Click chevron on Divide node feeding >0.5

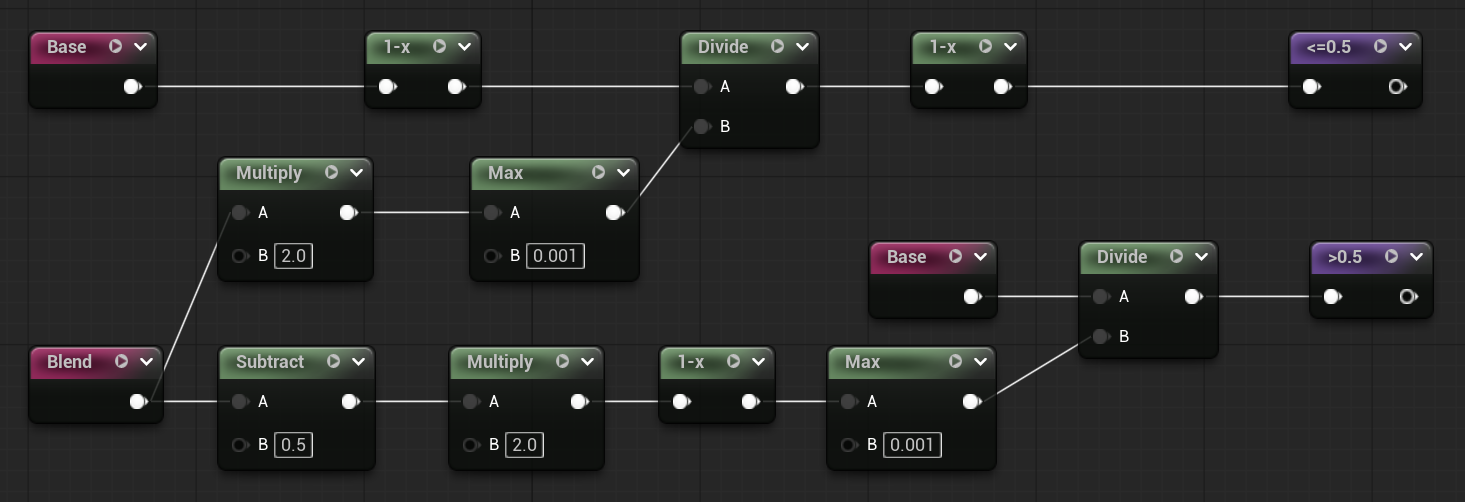click(1202, 257)
